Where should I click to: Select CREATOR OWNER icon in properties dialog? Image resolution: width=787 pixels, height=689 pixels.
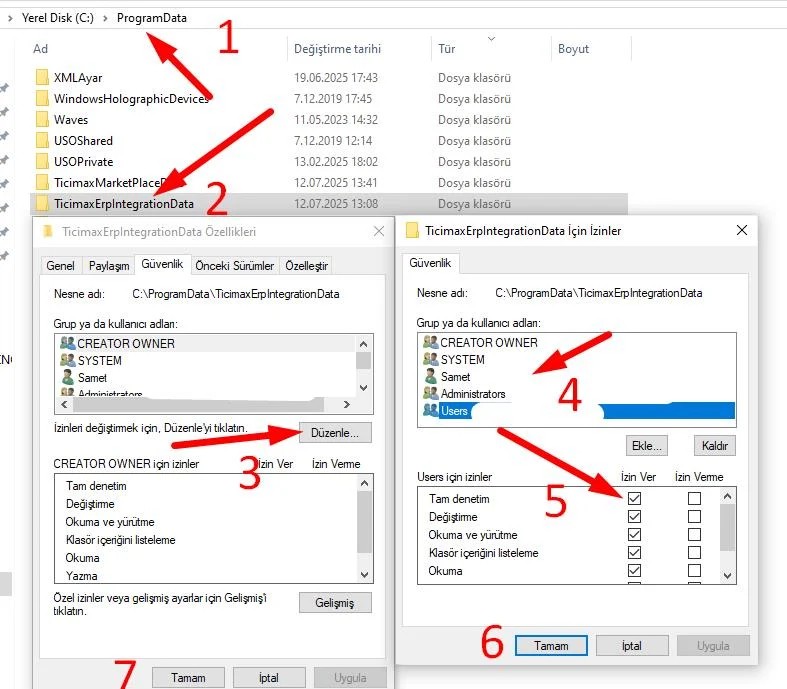tap(67, 344)
